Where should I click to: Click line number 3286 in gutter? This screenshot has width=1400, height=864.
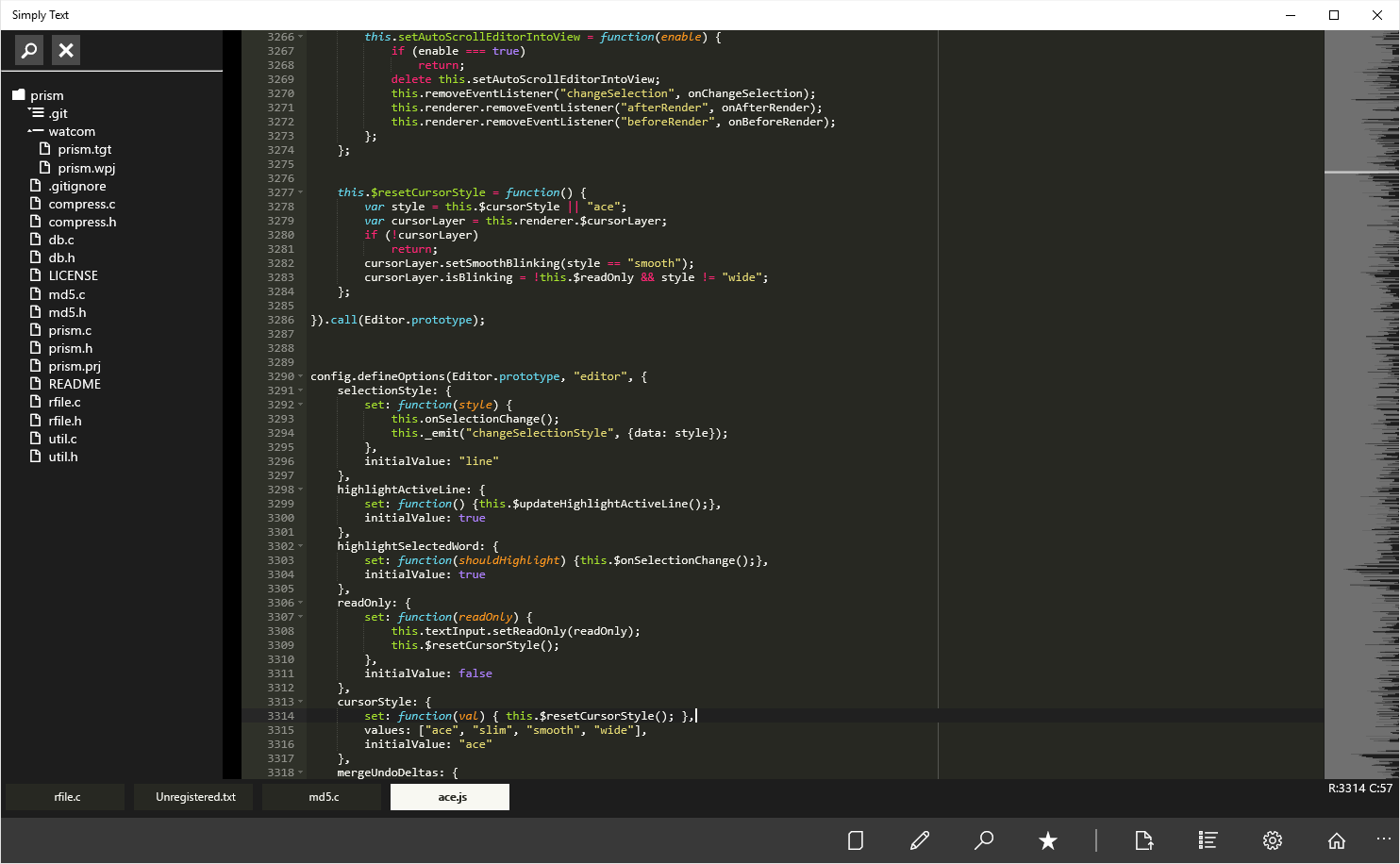(280, 320)
